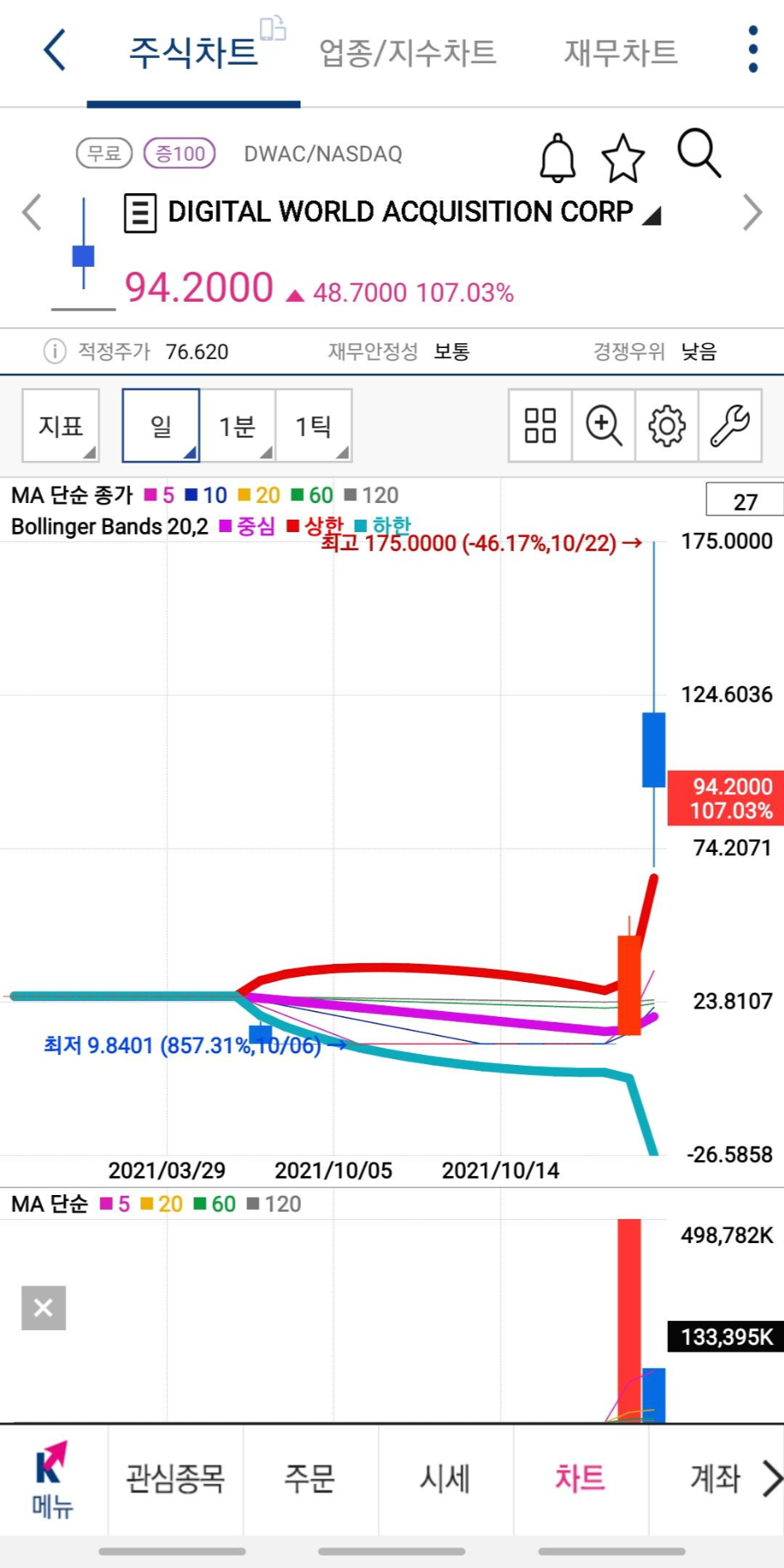
Task: Tap the date label 2021/10/05
Action: click(333, 1170)
